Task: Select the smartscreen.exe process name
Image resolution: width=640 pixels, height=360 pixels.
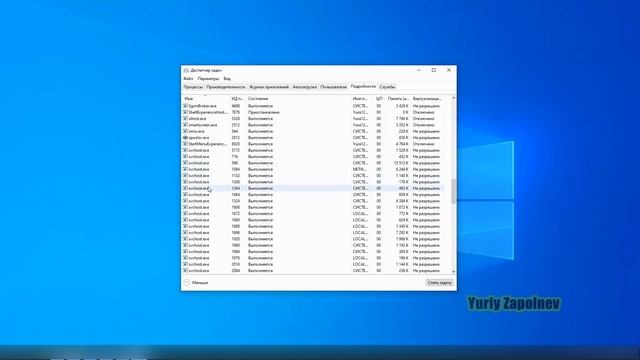Action: [x=203, y=125]
